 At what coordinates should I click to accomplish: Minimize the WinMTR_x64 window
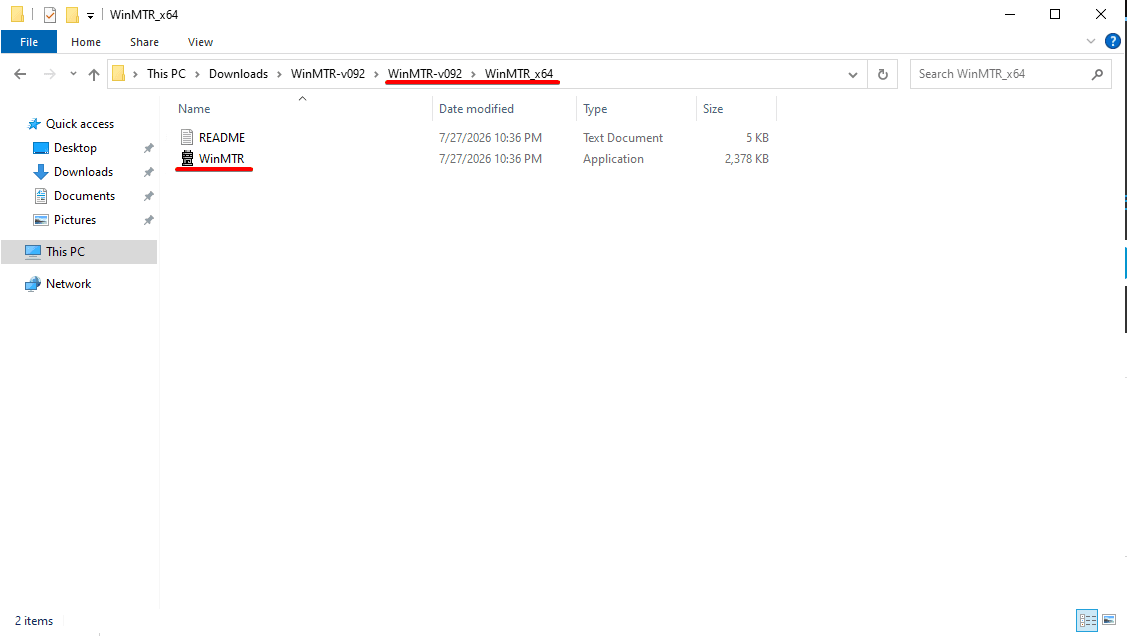point(1010,14)
